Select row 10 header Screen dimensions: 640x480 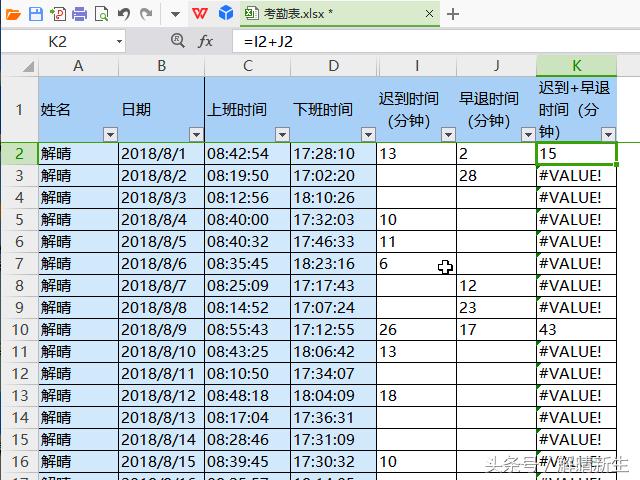(20, 330)
